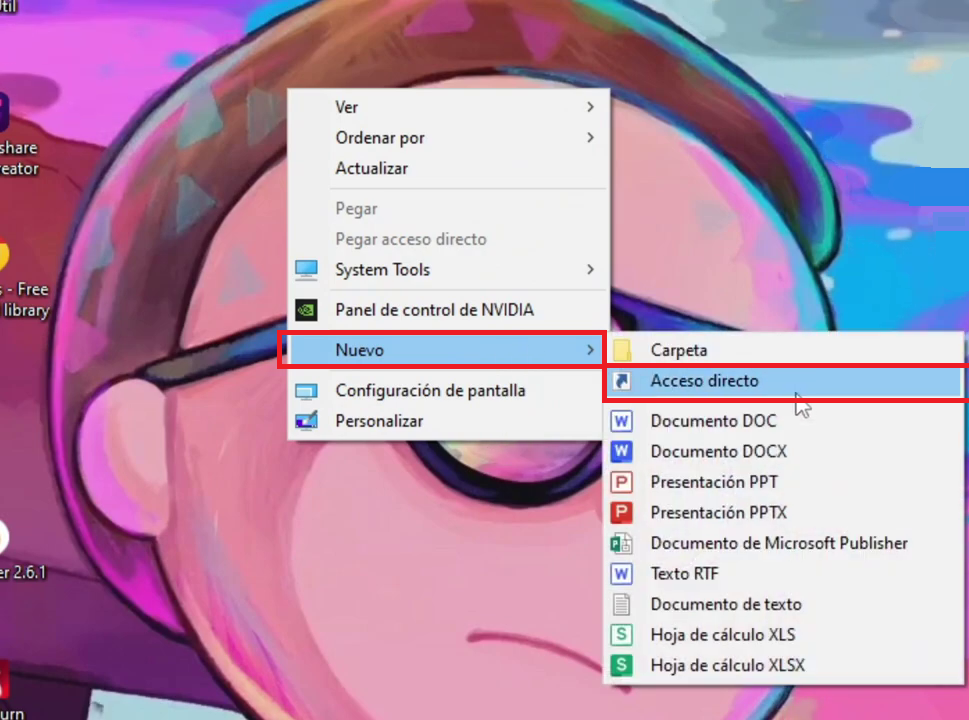The width and height of the screenshot is (969, 720).
Task: Click the yellow Carpeta folder icon
Action: click(x=622, y=350)
